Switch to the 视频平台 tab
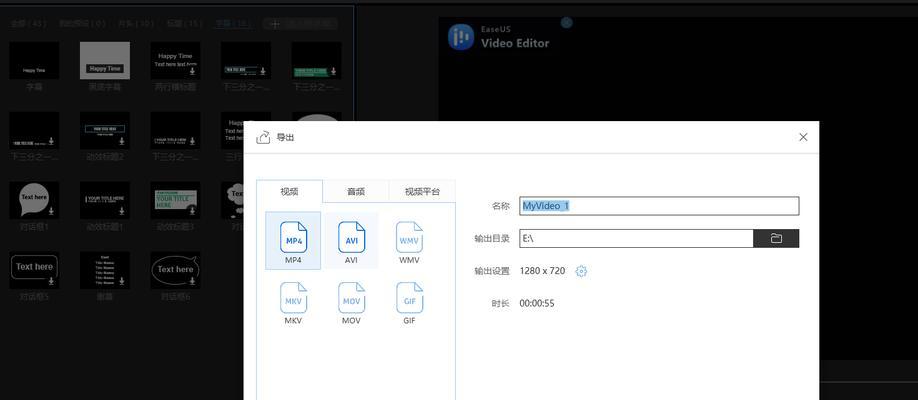The image size is (918, 400). [422, 192]
